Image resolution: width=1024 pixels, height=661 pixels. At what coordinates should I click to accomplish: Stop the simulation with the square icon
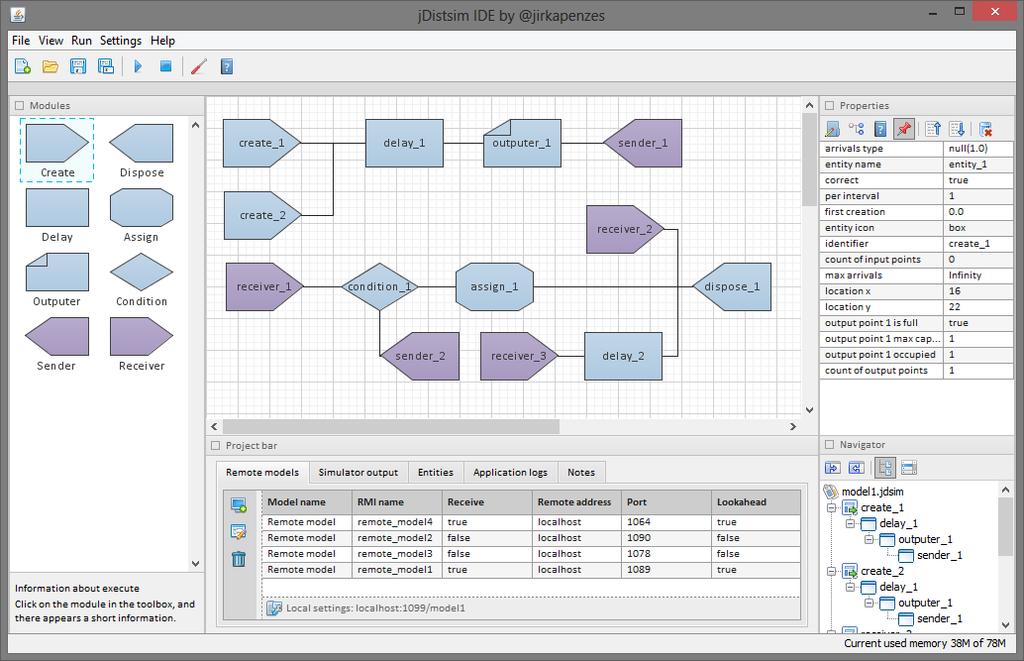point(166,66)
